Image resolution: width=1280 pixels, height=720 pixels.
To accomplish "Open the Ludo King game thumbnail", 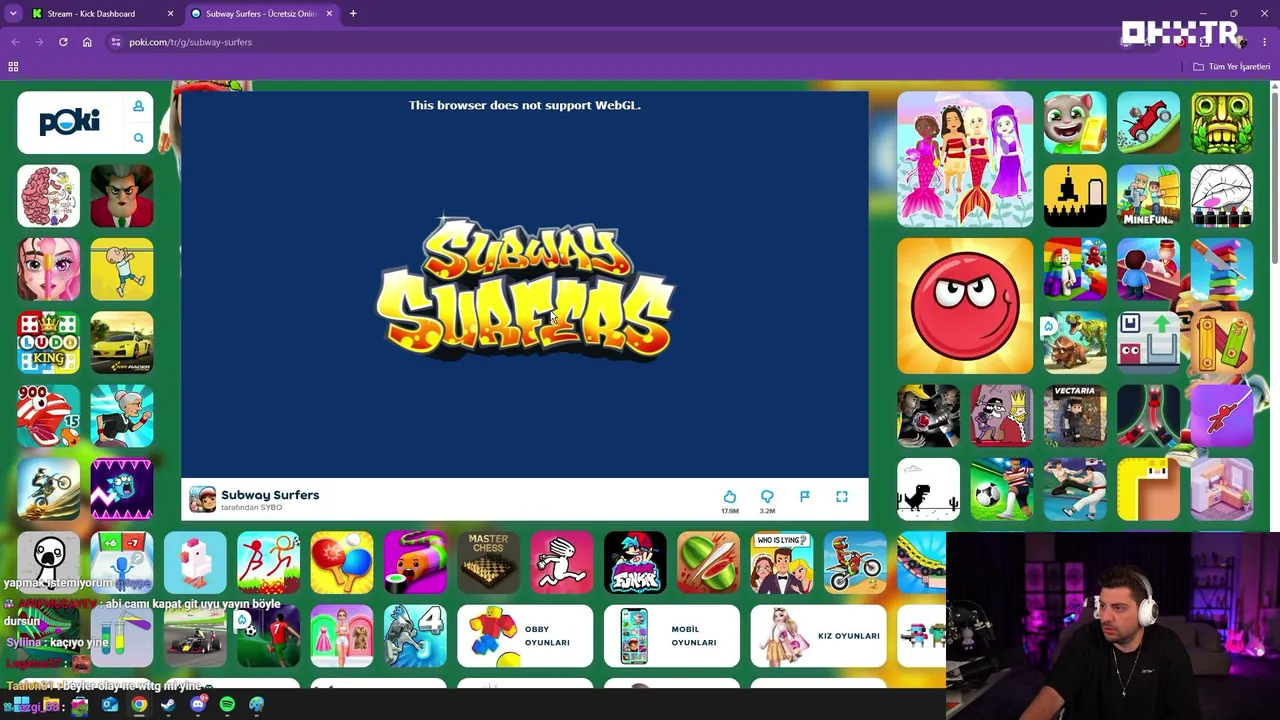I will click(48, 343).
